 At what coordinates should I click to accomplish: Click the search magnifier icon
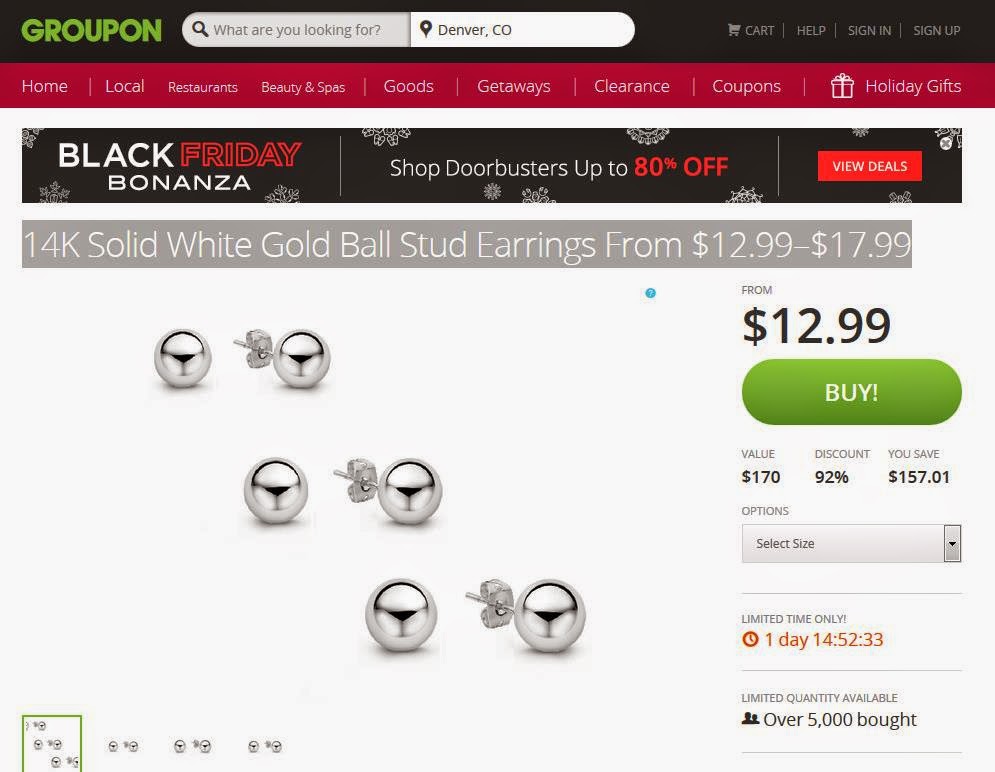200,29
